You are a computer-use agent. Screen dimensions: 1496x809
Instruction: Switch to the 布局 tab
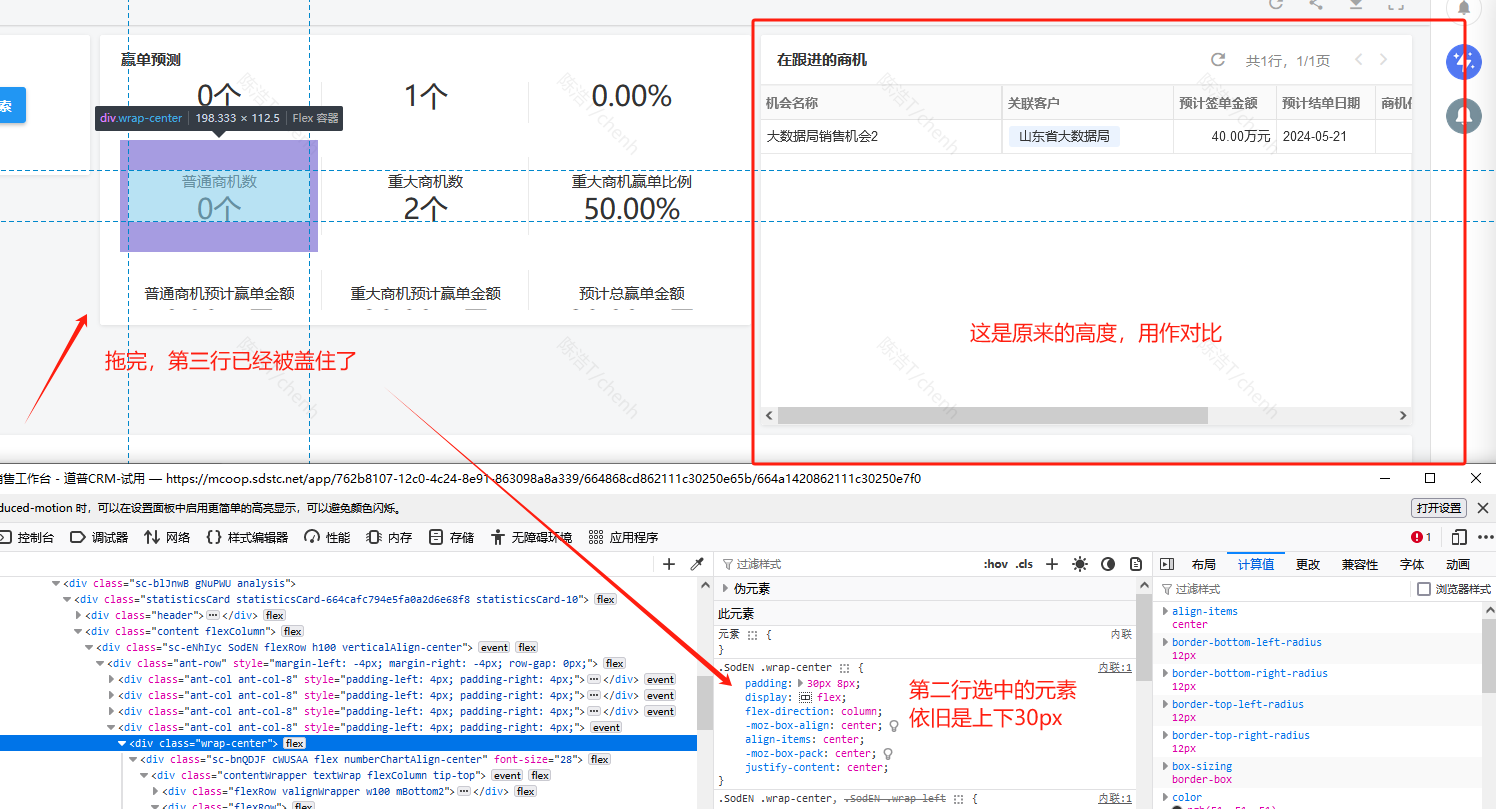point(1203,564)
